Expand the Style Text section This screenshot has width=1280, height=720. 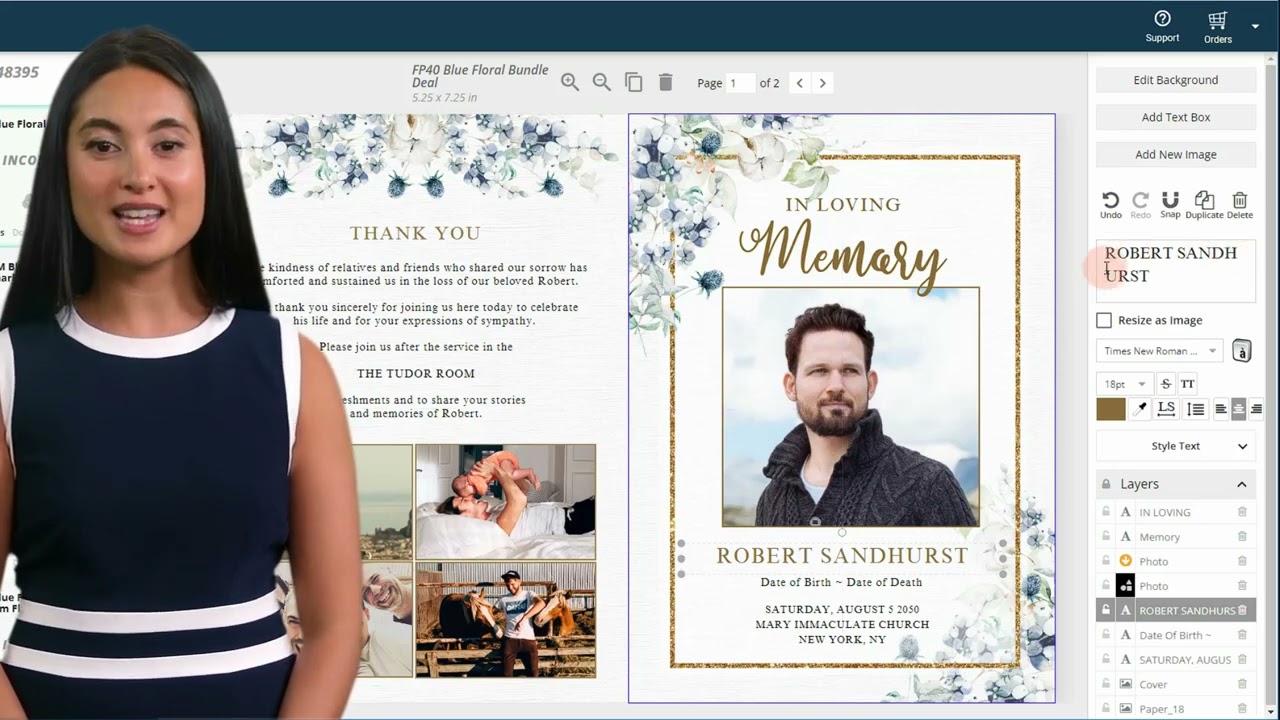(x=1176, y=446)
